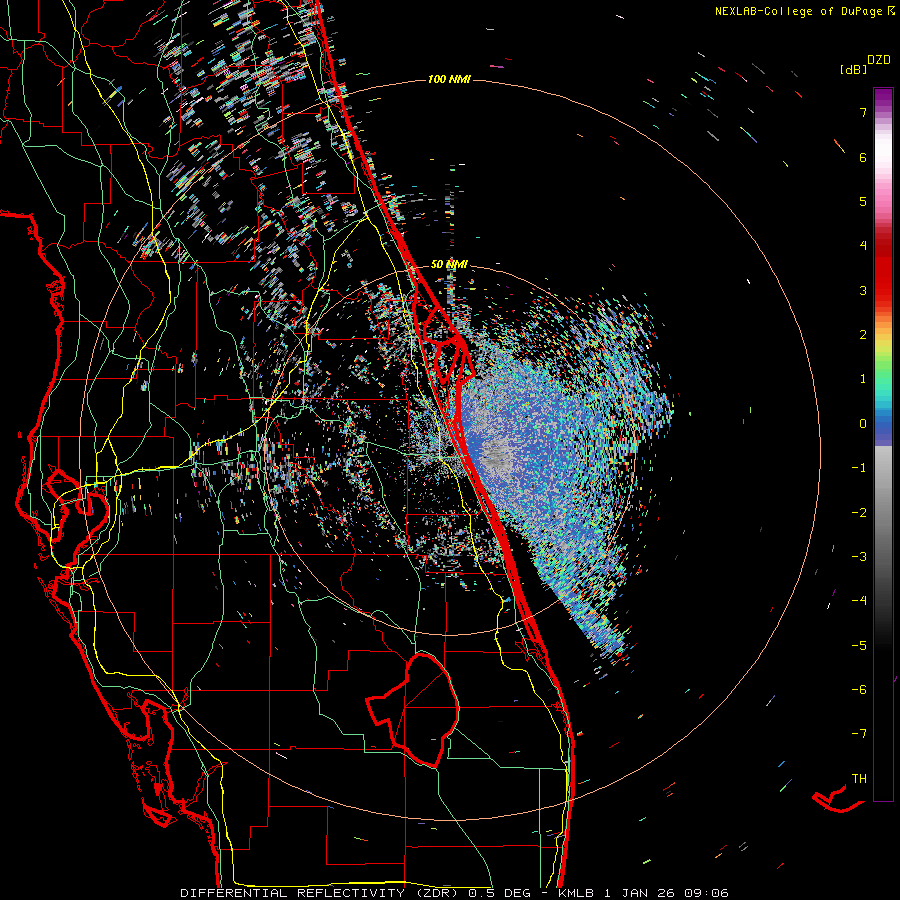Screen dimensions: 900x900
Task: Click the 5 value on the ZDR scale
Action: [863, 201]
